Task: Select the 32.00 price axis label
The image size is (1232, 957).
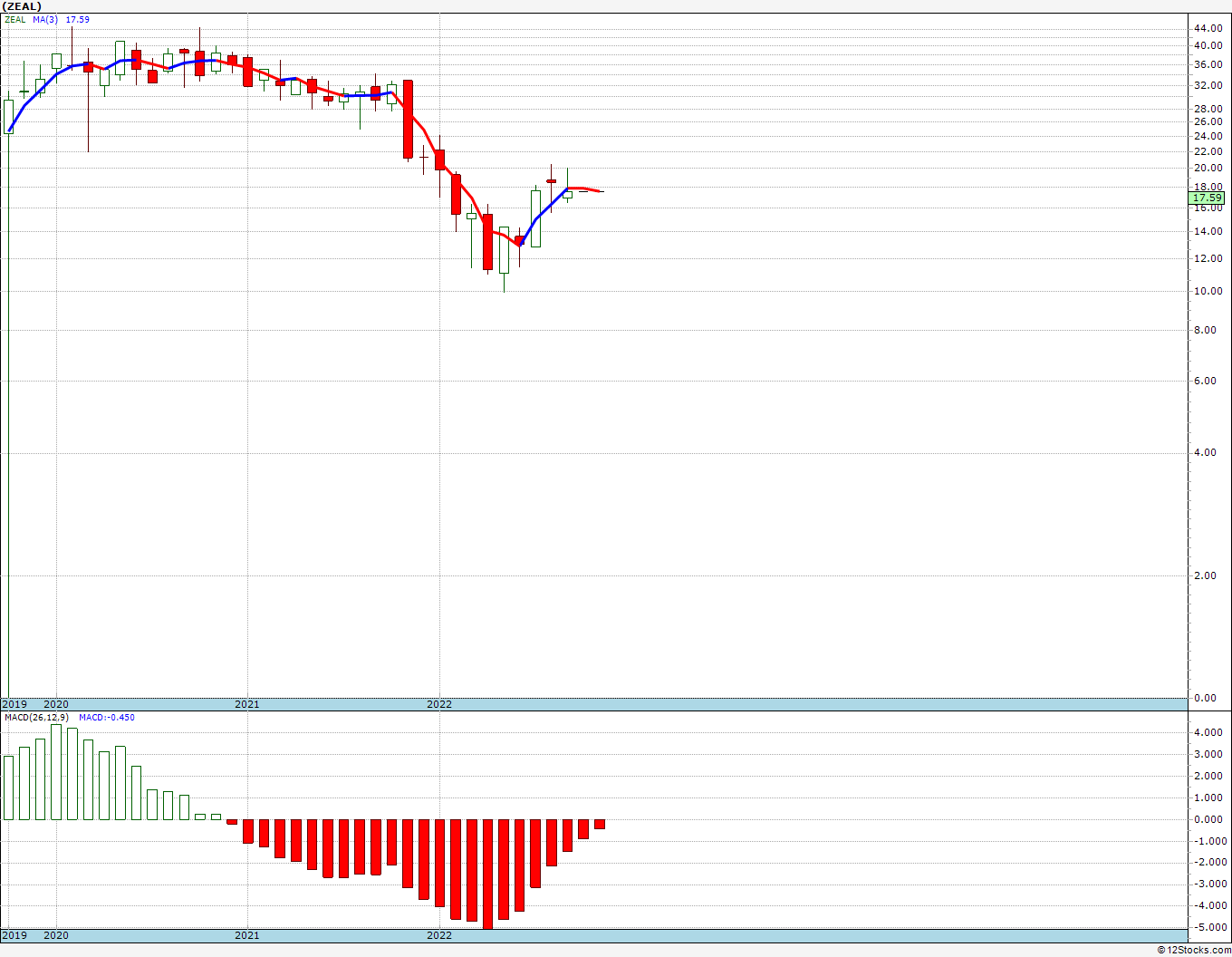Action: pos(1208,85)
